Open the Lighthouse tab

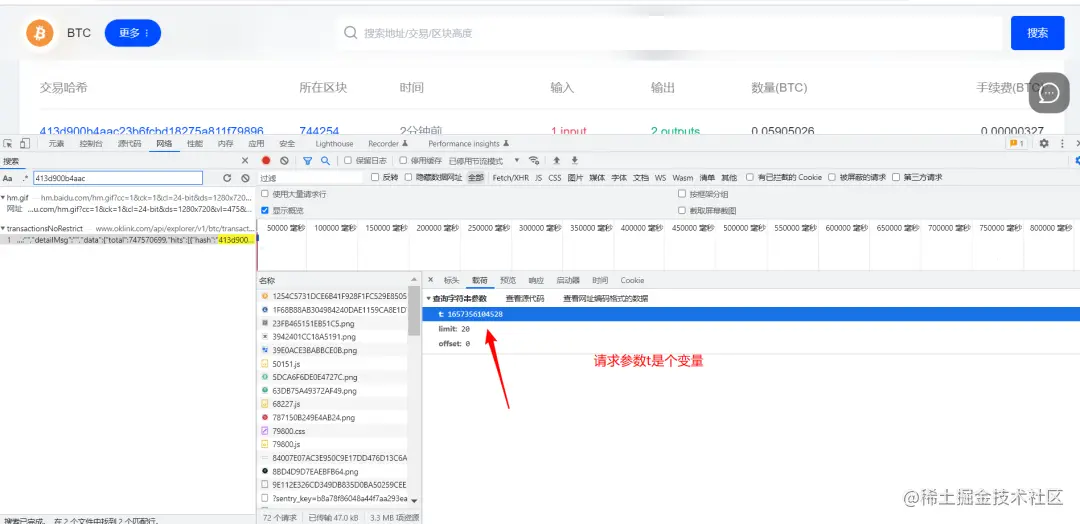pyautogui.click(x=334, y=144)
